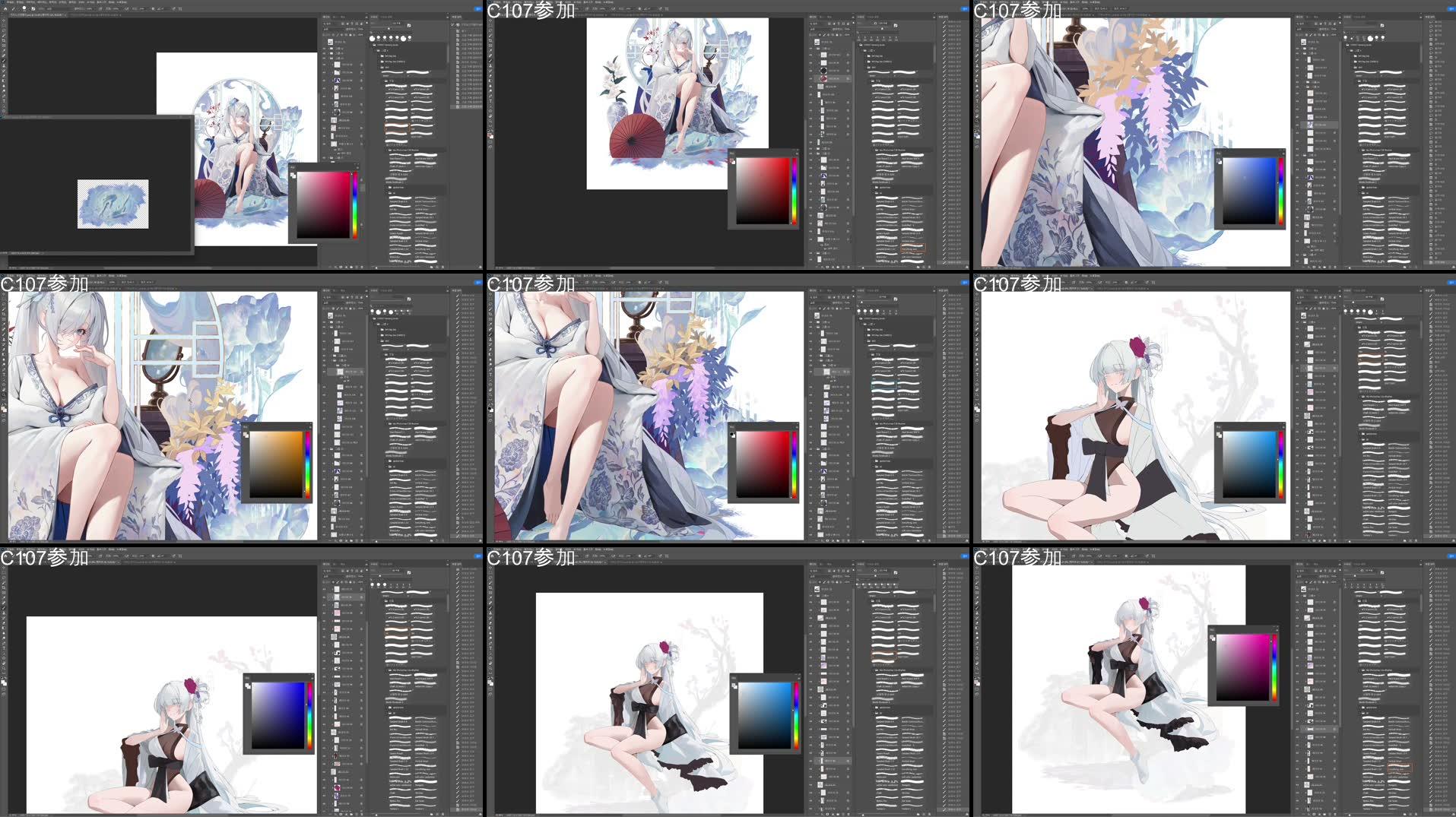Choose the Eyedropper tool

click(x=5, y=50)
